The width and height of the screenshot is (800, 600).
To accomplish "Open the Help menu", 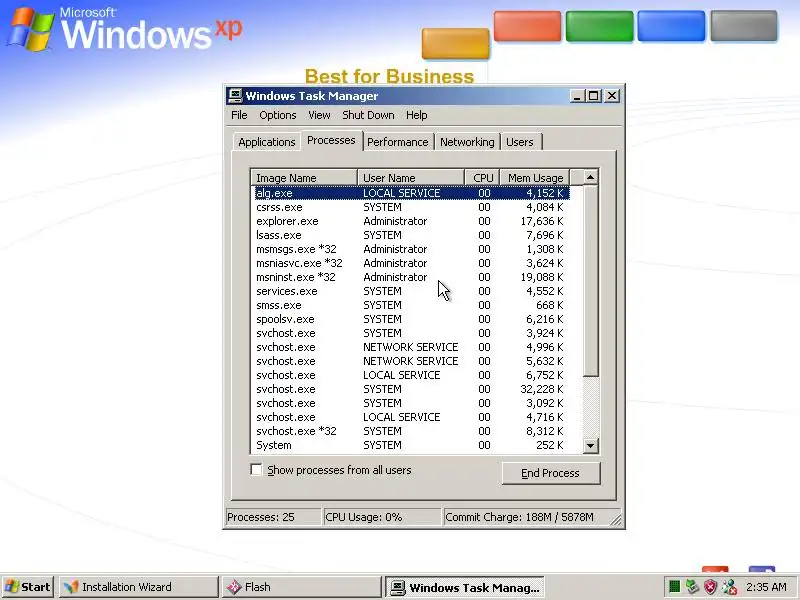I will coord(416,115).
